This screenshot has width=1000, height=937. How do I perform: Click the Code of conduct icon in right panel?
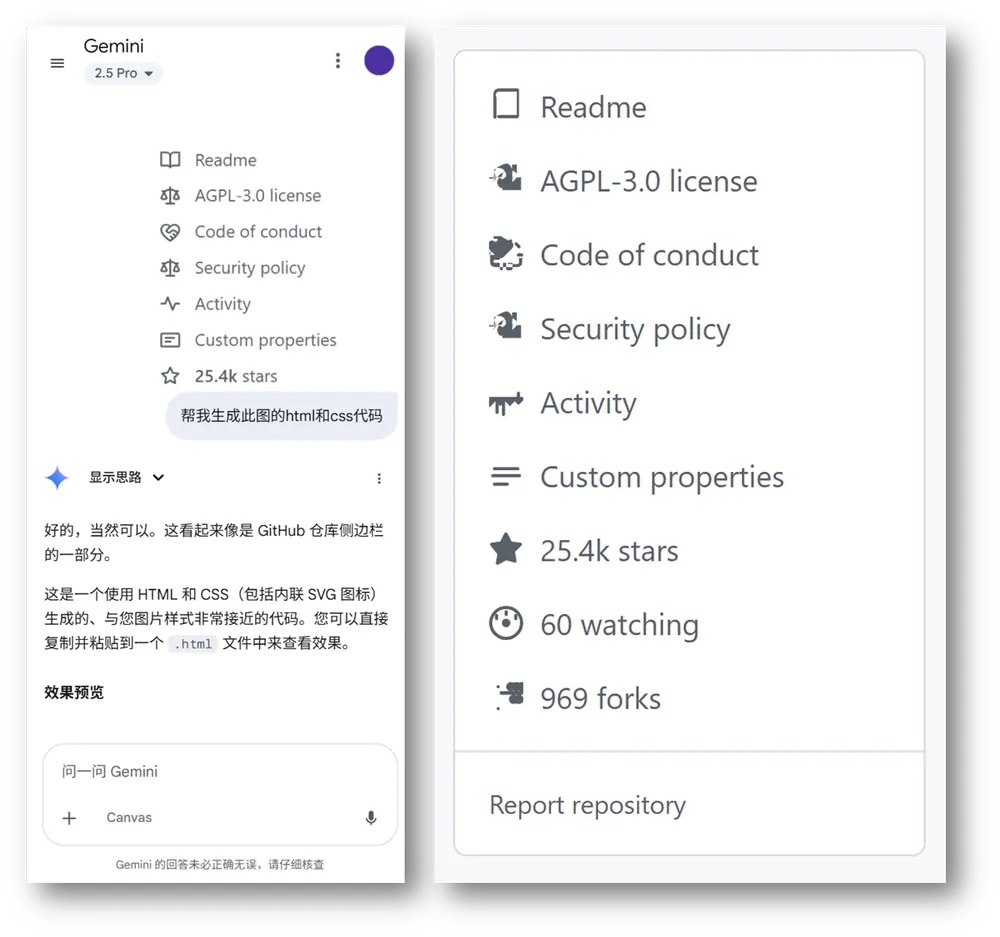click(506, 253)
